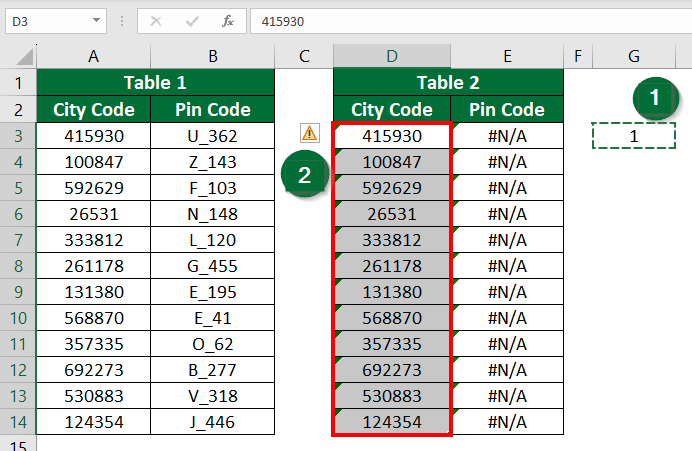Select row 1 header
The height and width of the screenshot is (451, 692).
18,83
